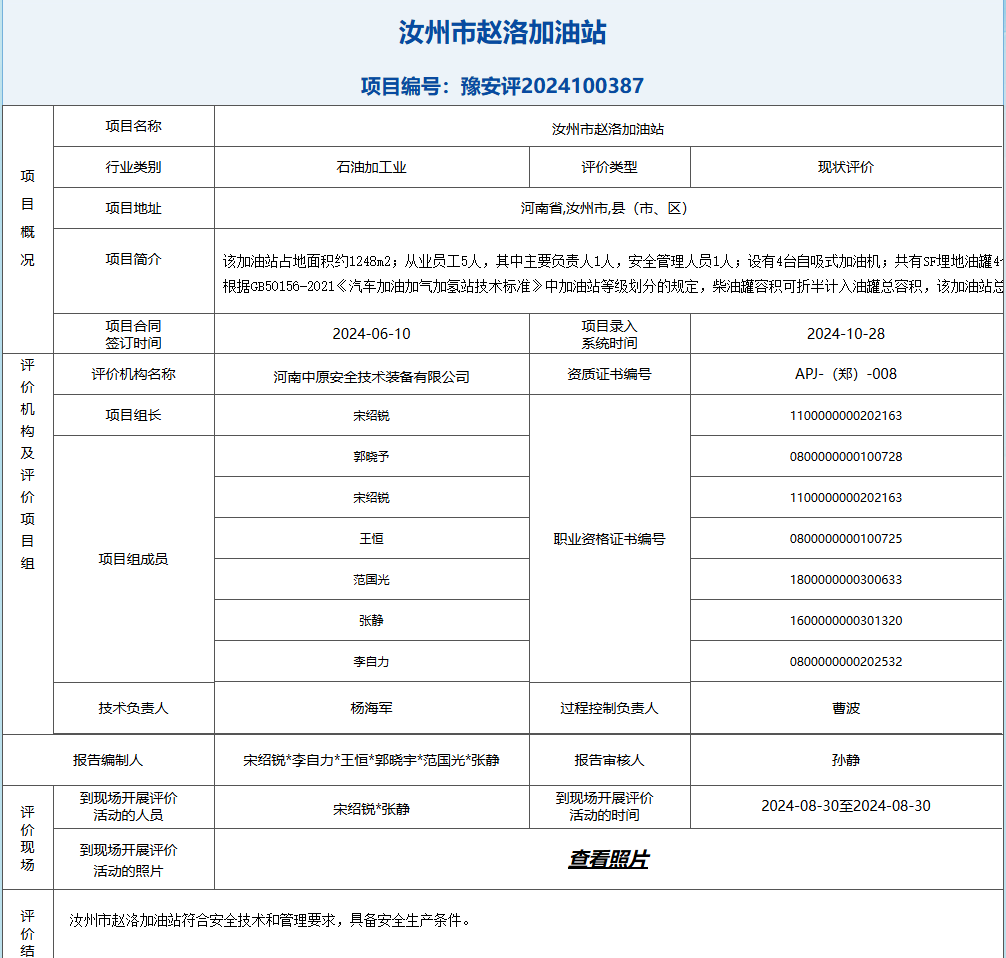Select the 石油加工业 cell
This screenshot has height=958, width=1006.
371,167
